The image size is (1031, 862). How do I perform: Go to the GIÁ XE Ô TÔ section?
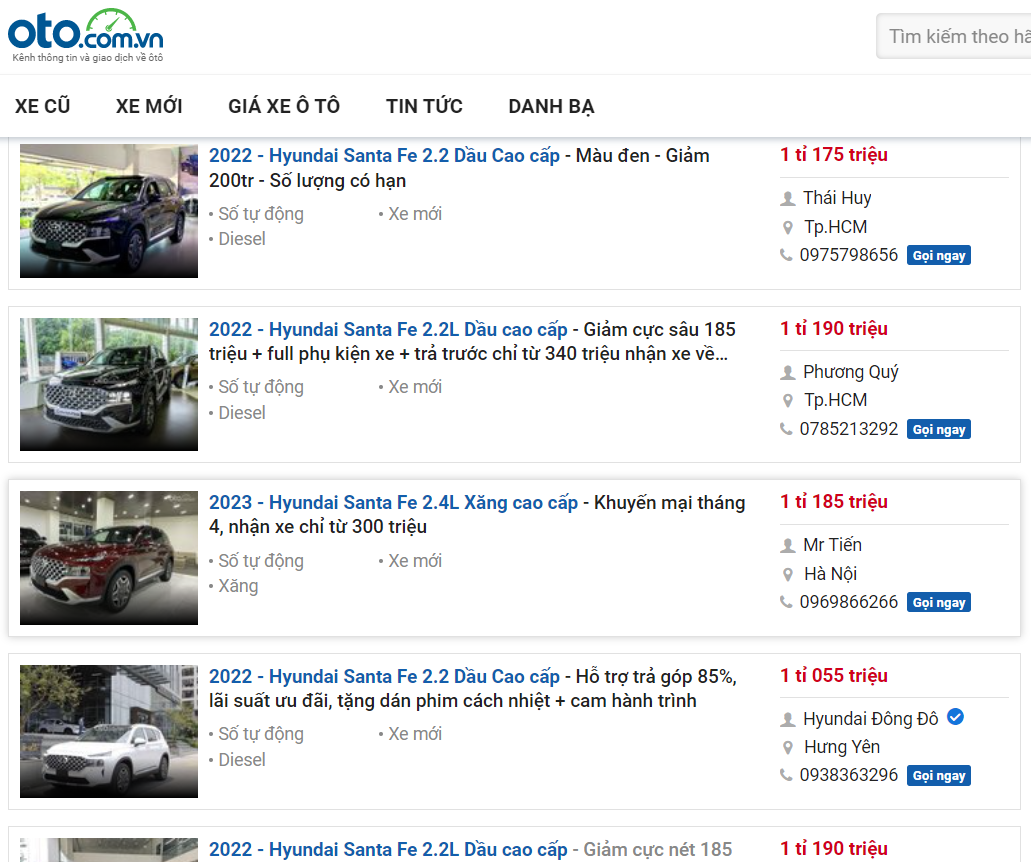(x=284, y=106)
